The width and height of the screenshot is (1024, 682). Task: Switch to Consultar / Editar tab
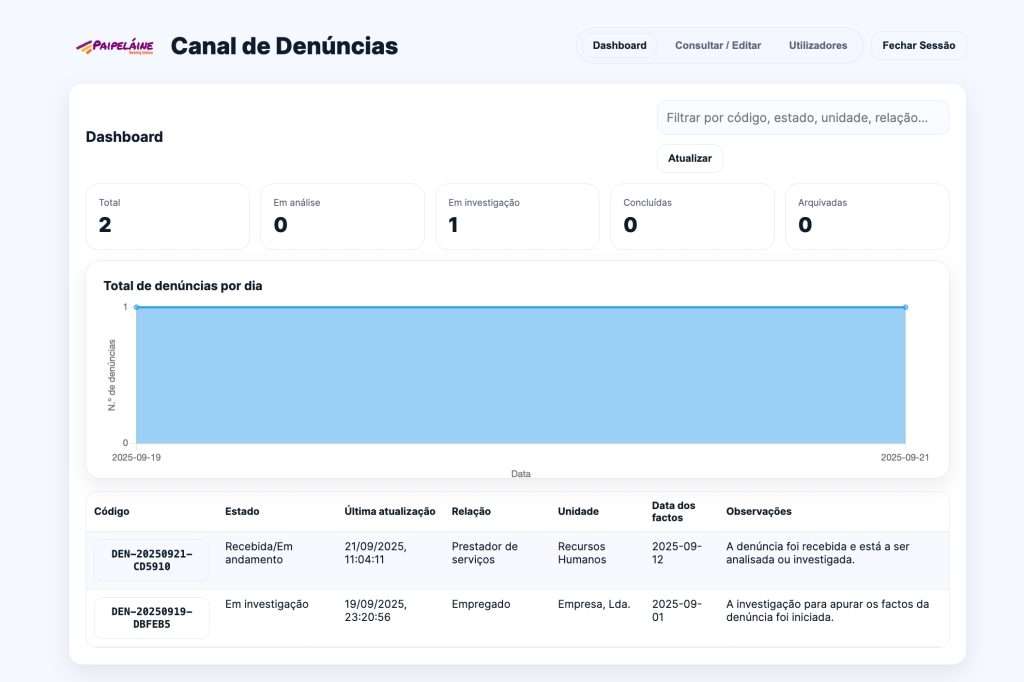717,45
